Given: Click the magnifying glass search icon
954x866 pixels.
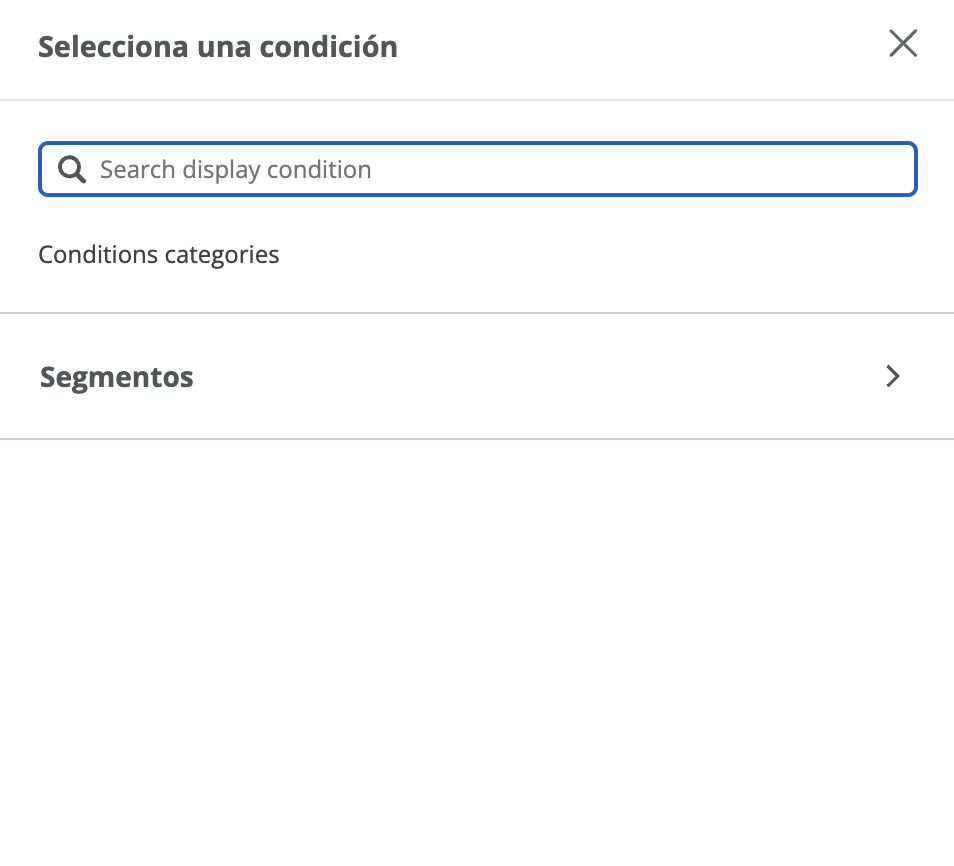Looking at the screenshot, I should click(72, 169).
